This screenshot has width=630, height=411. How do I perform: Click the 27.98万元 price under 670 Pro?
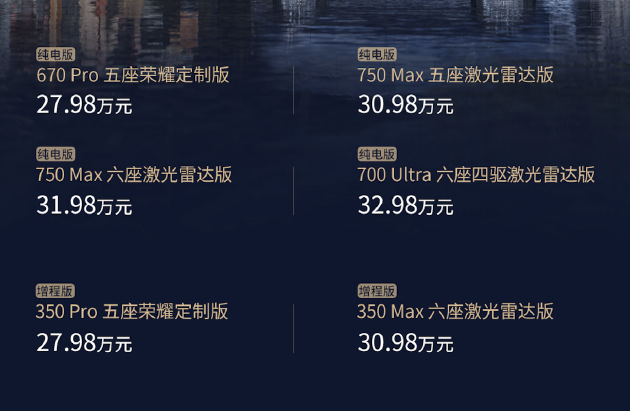pyautogui.click(x=84, y=105)
